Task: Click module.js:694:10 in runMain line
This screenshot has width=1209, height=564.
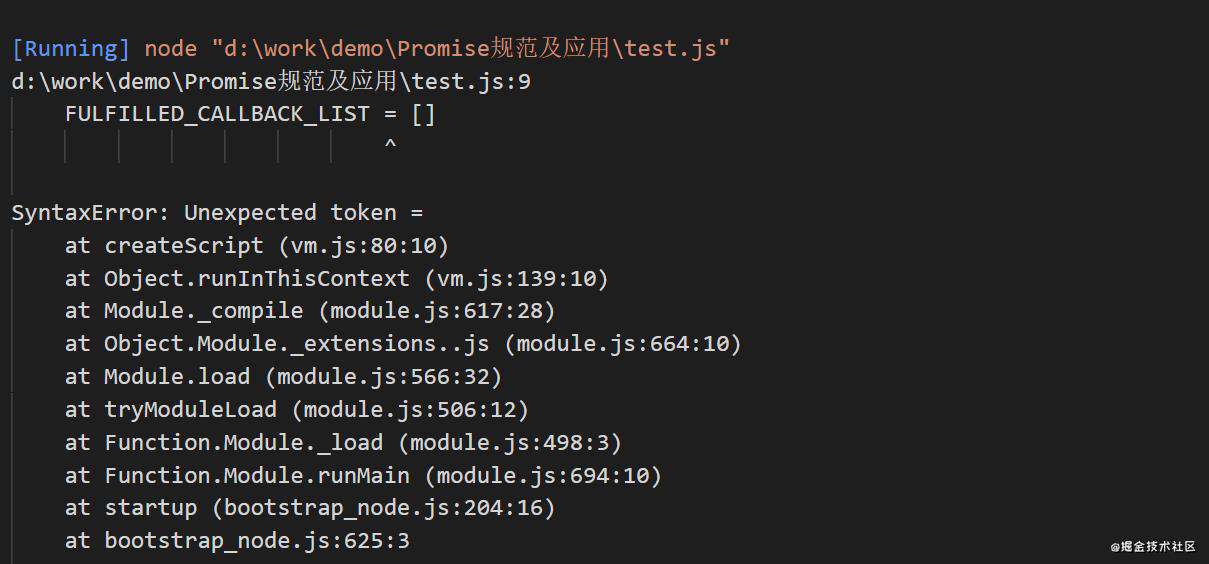Action: [x=543, y=476]
